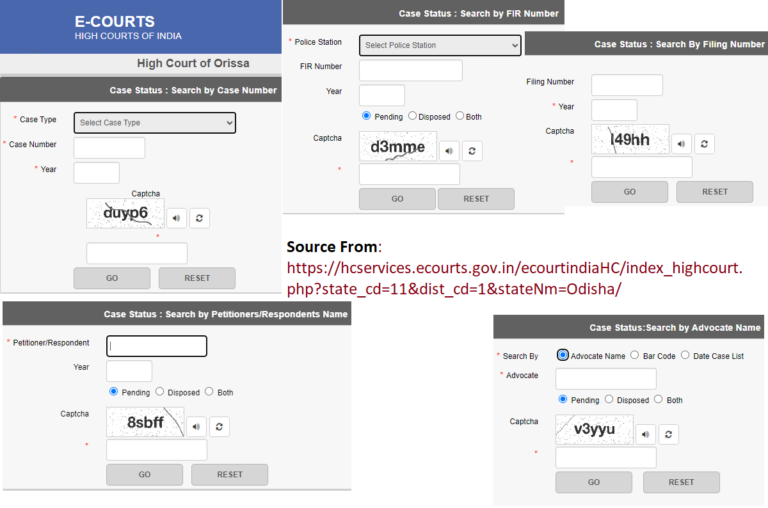Click GO in Search by Case Number
The width and height of the screenshot is (768, 508).
tap(112, 278)
